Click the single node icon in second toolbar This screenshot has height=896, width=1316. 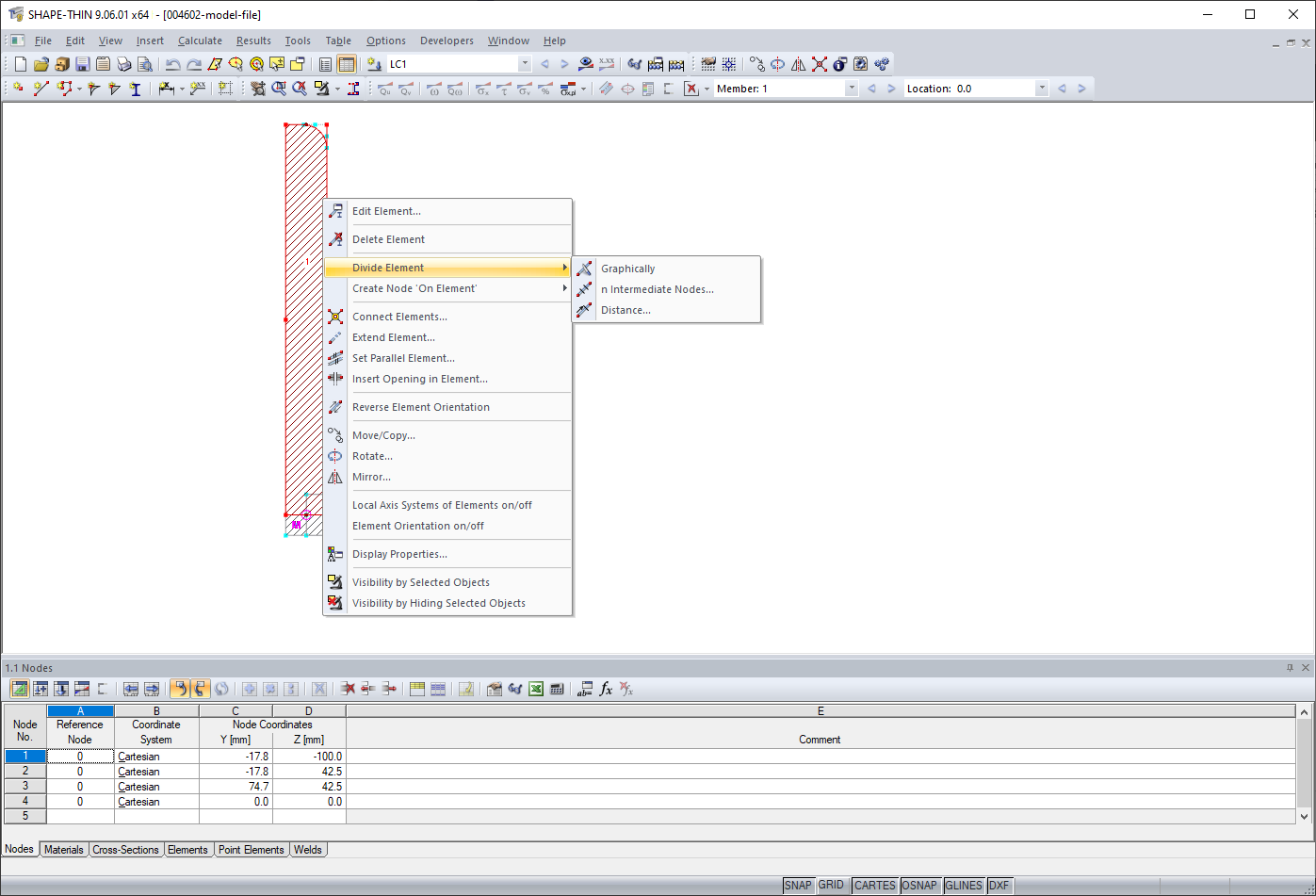(18, 89)
